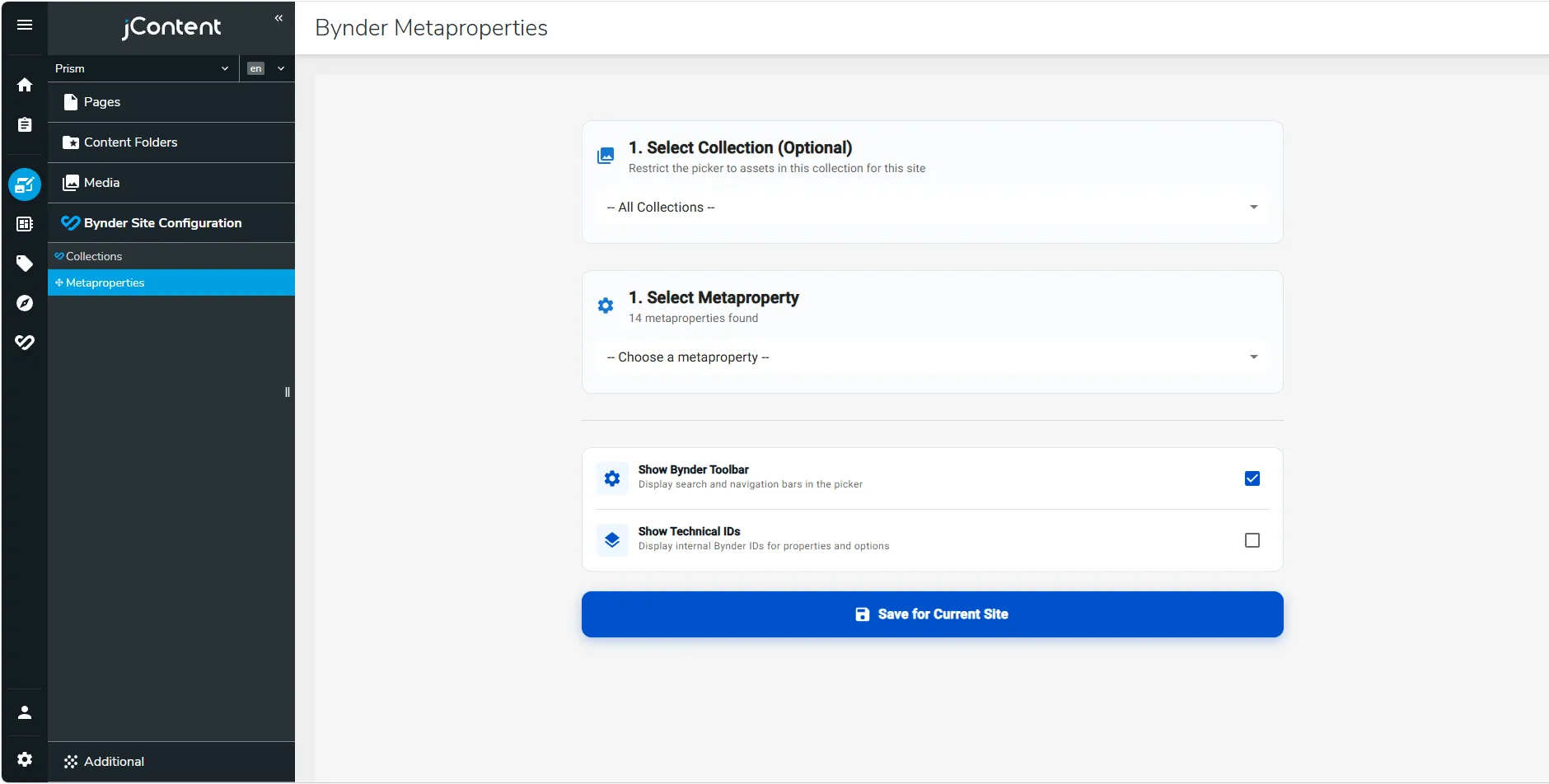1549x784 pixels.
Task: Click the Show Bynder Toolbar gear icon
Action: [612, 478]
